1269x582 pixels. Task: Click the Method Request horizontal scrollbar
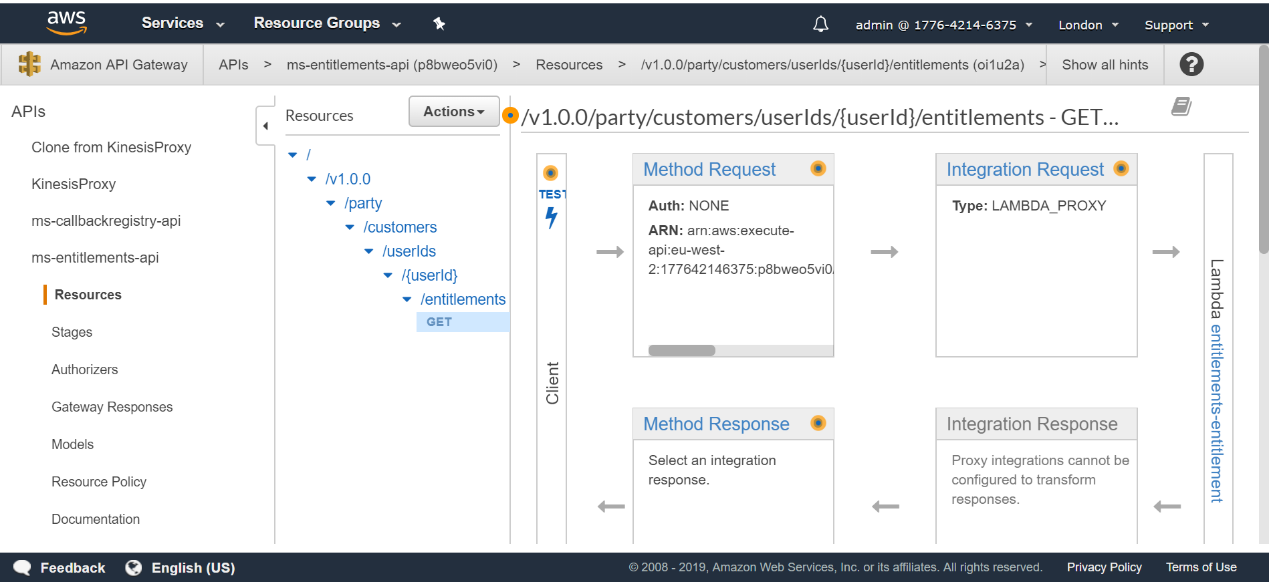682,351
